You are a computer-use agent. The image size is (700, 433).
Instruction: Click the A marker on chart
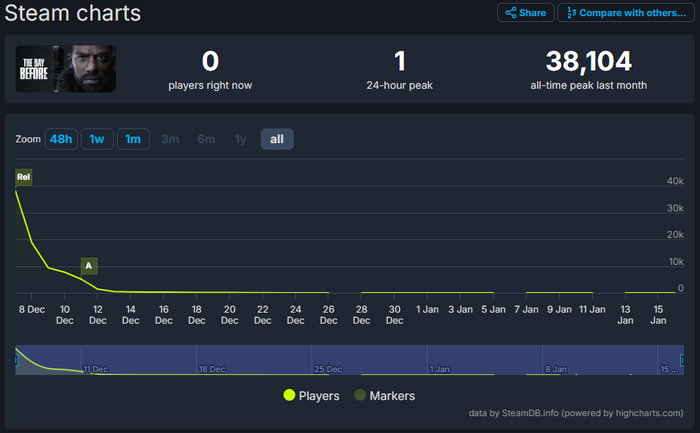click(89, 266)
